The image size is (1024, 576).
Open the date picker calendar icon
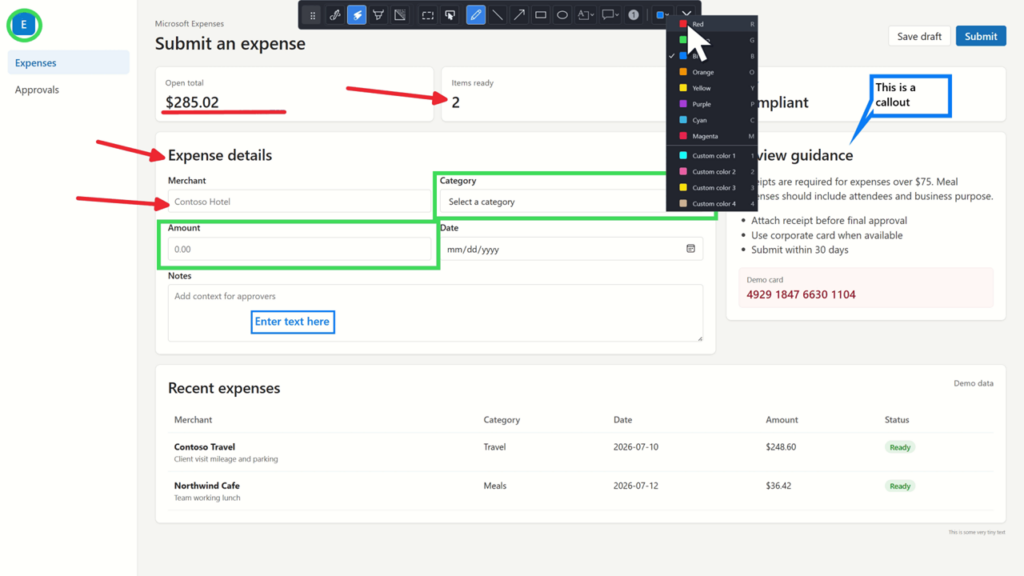(690, 249)
